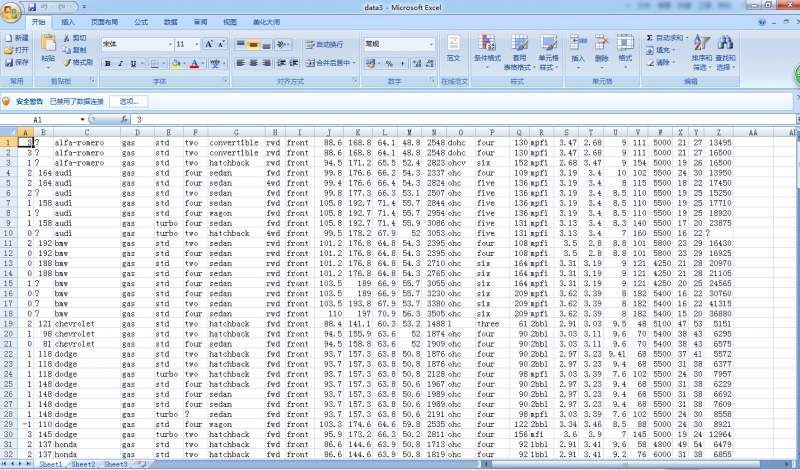The image size is (800, 470).
Task: Toggle bold formatting (B)
Action: point(108,63)
